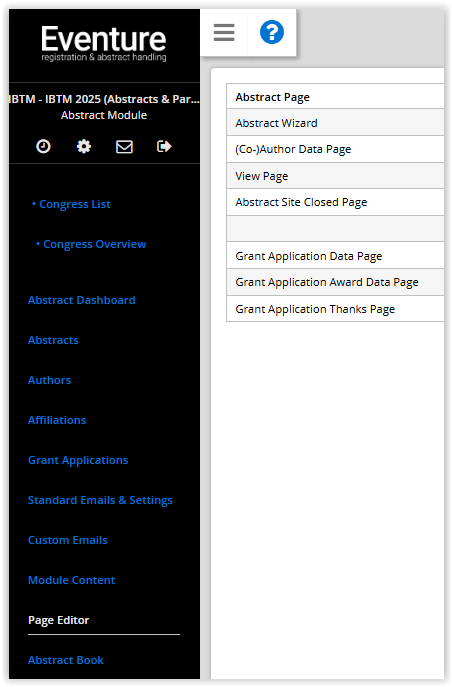This screenshot has height=687, width=452.
Task: Click the Eventure logo
Action: [104, 43]
